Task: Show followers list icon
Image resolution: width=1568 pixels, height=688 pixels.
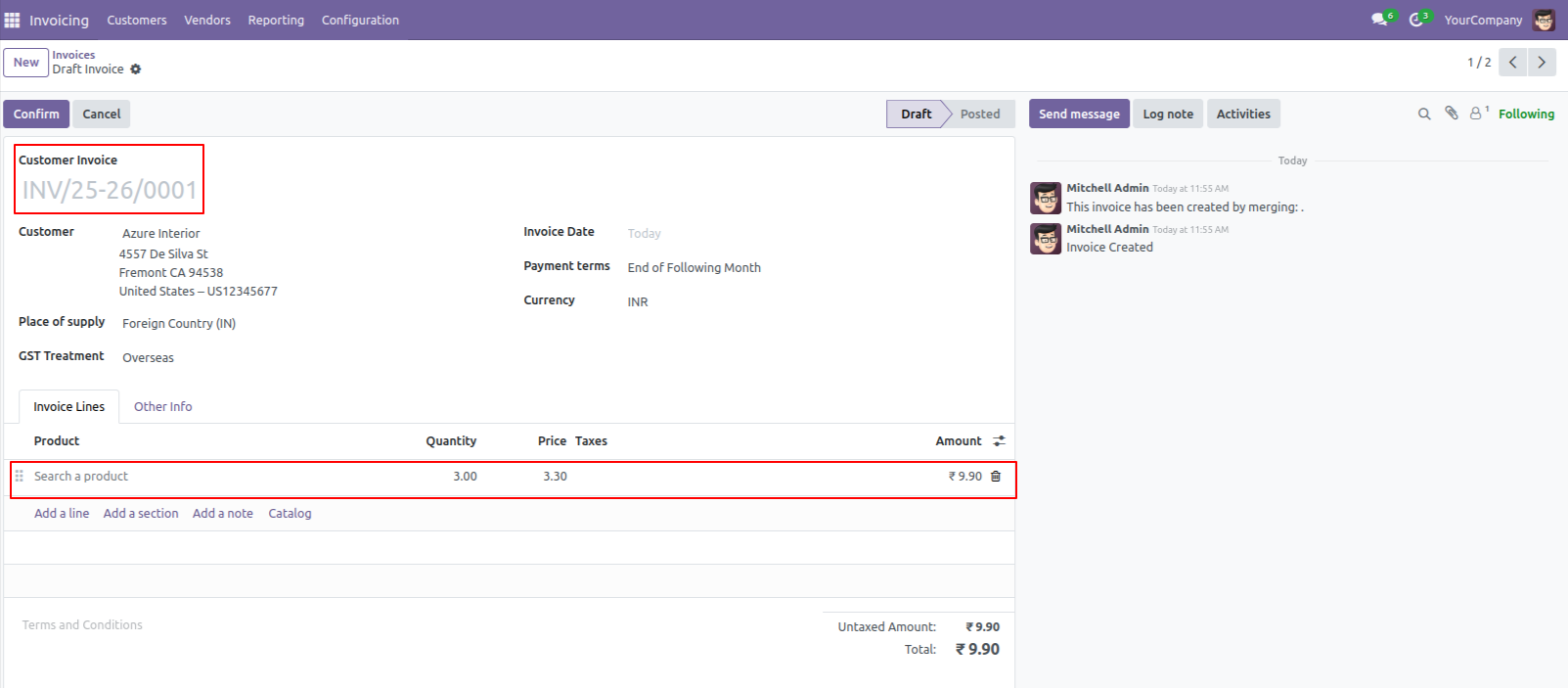Action: [1476, 114]
